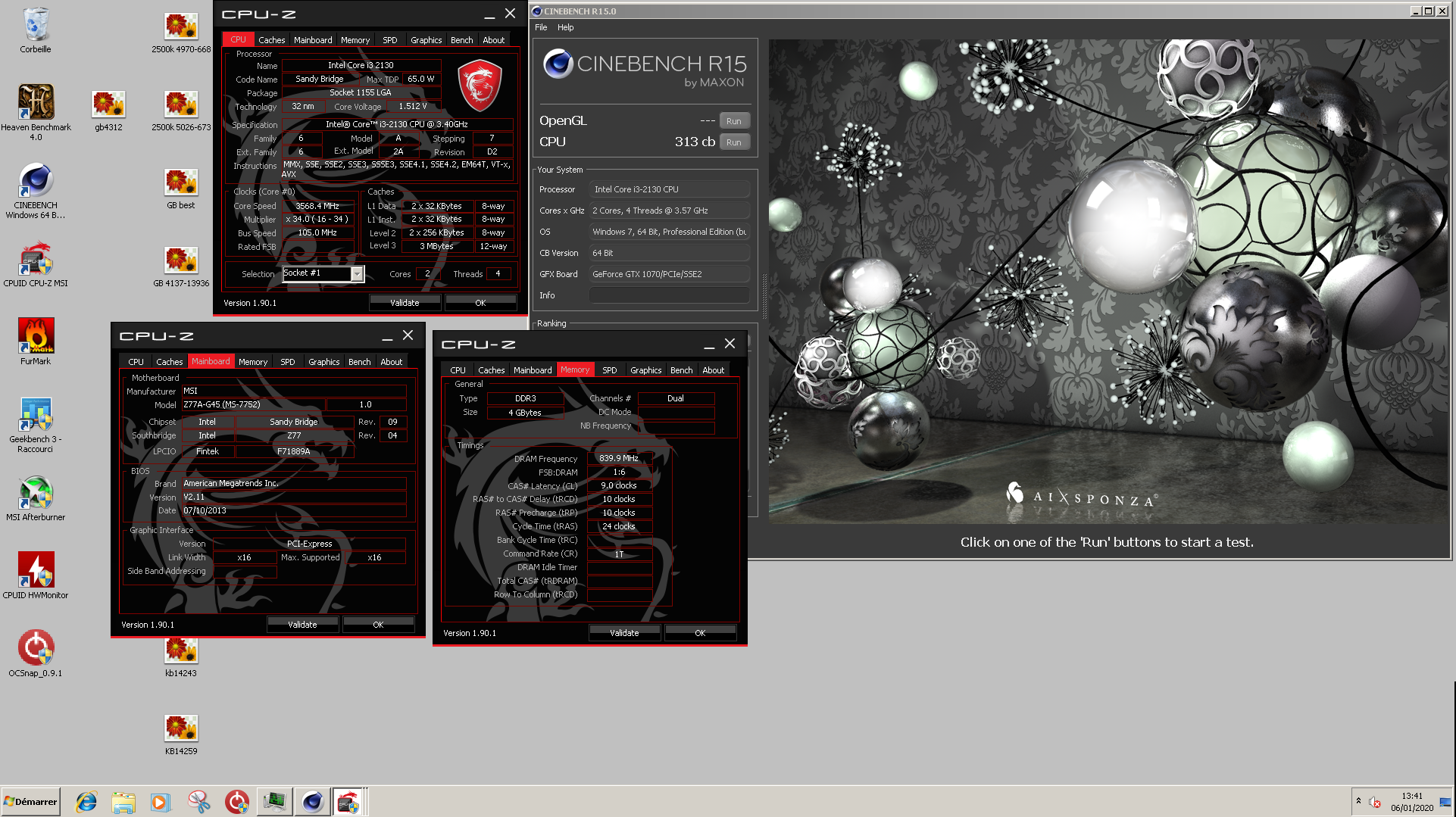
Task: Click OK in the Memory CPU-Z window
Action: [x=700, y=633]
